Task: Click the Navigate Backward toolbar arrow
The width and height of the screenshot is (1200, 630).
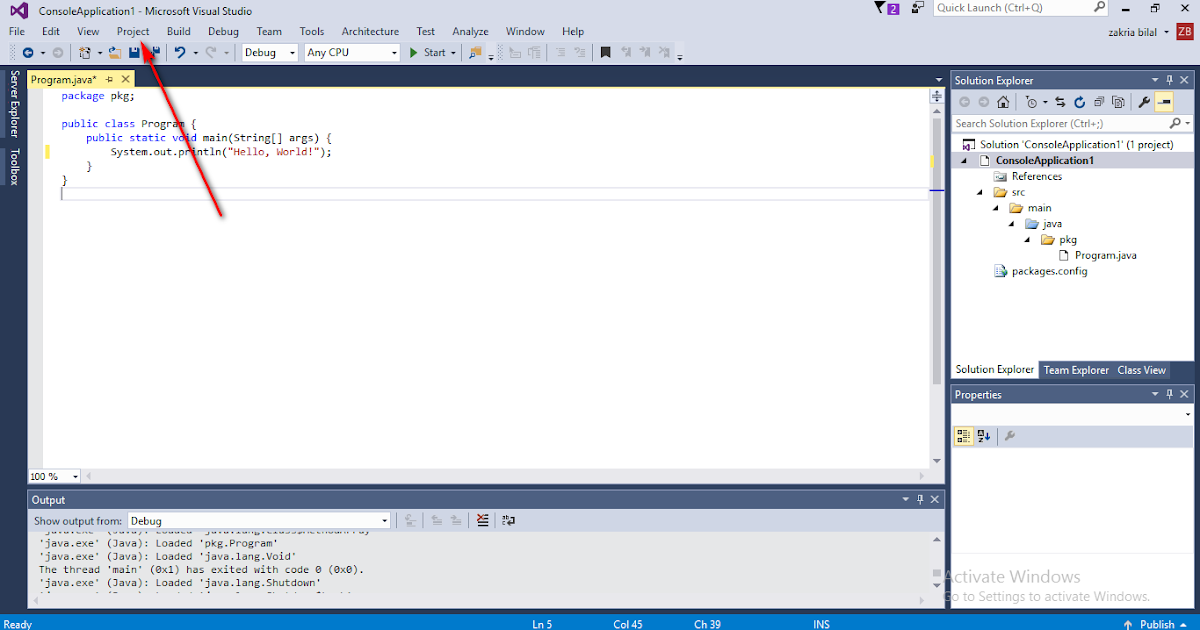Action: [x=27, y=52]
